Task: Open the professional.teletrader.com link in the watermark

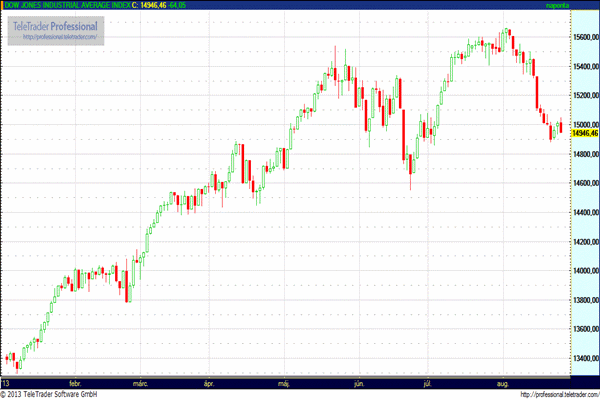Action: tap(55, 38)
